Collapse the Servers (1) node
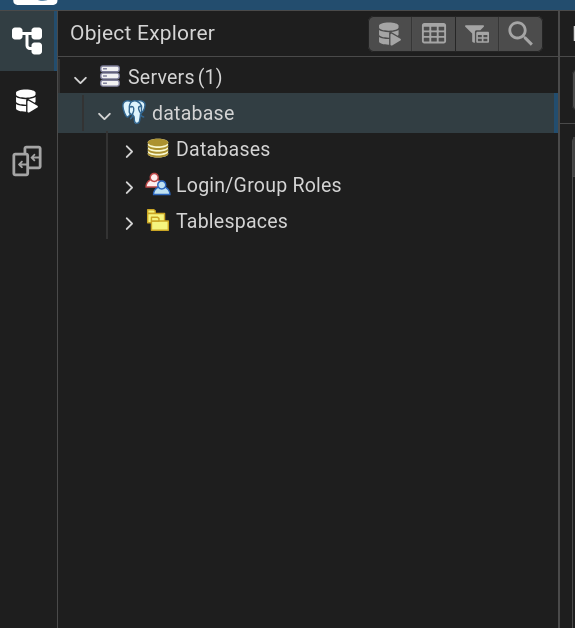 click(80, 79)
